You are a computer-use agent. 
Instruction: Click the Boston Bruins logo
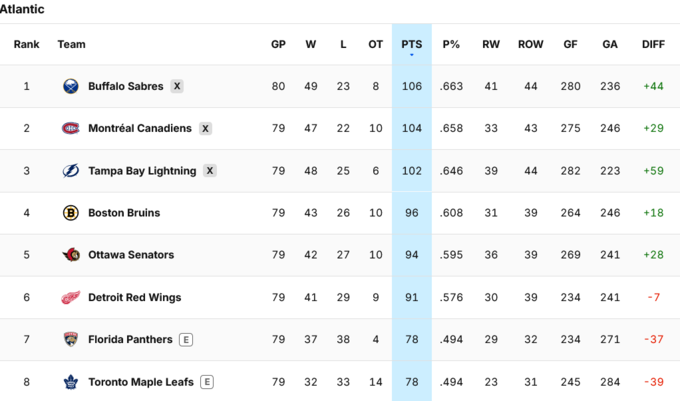(x=71, y=213)
